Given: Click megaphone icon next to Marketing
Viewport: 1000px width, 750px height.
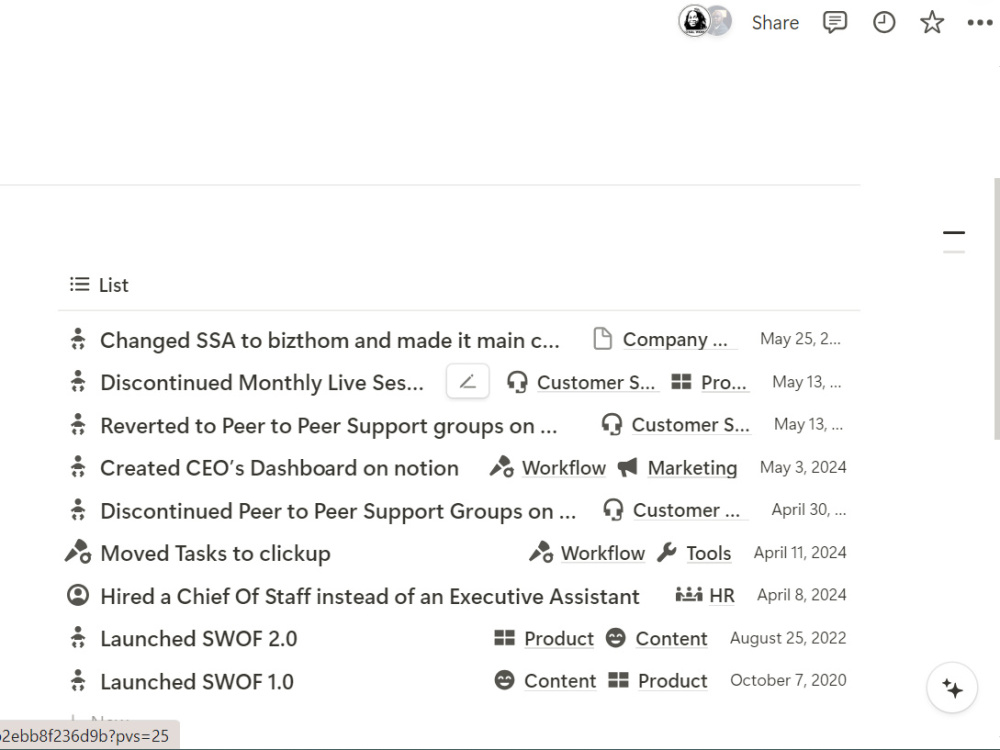Looking at the screenshot, I should (628, 467).
